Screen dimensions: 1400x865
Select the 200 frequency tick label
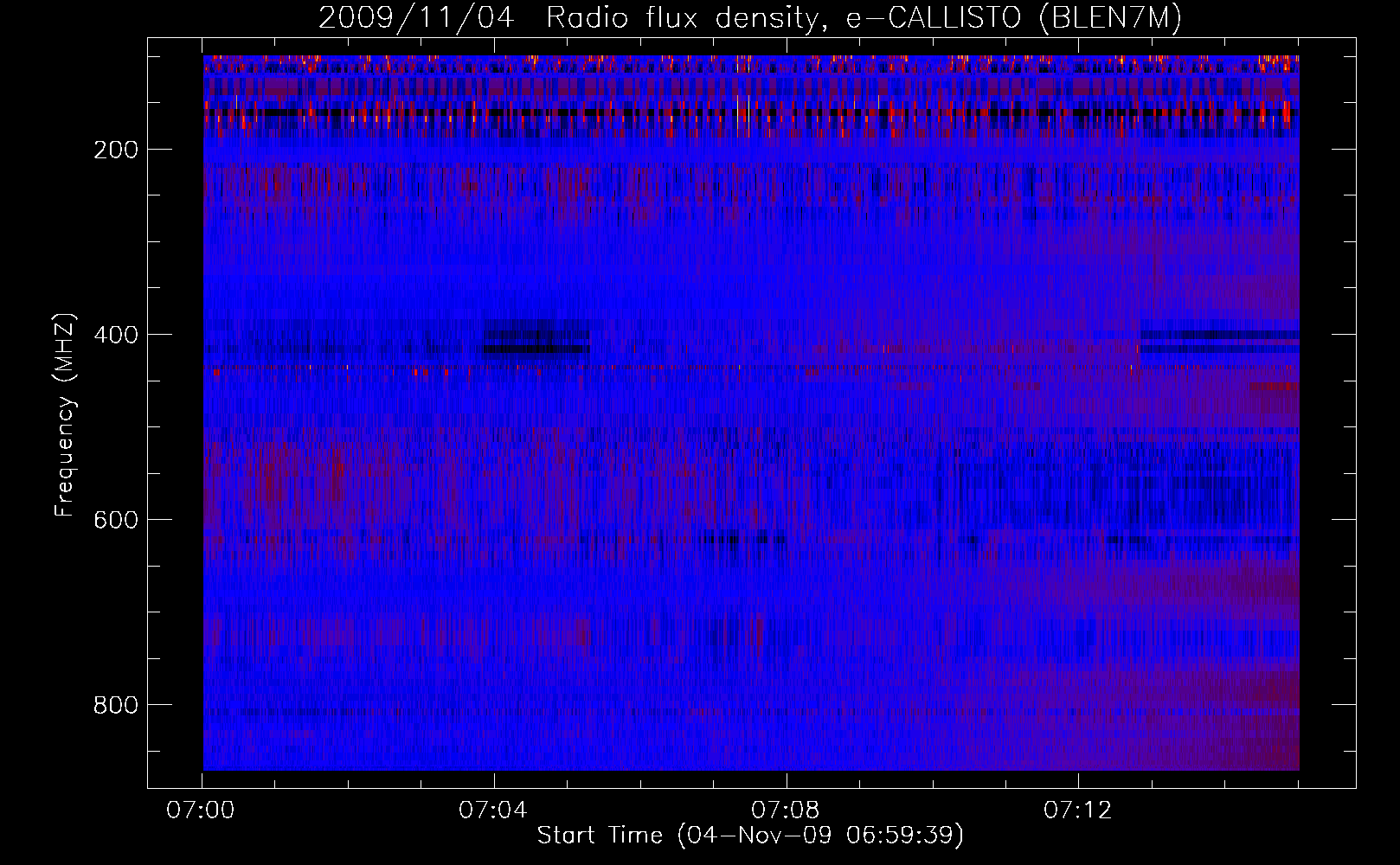116,150
